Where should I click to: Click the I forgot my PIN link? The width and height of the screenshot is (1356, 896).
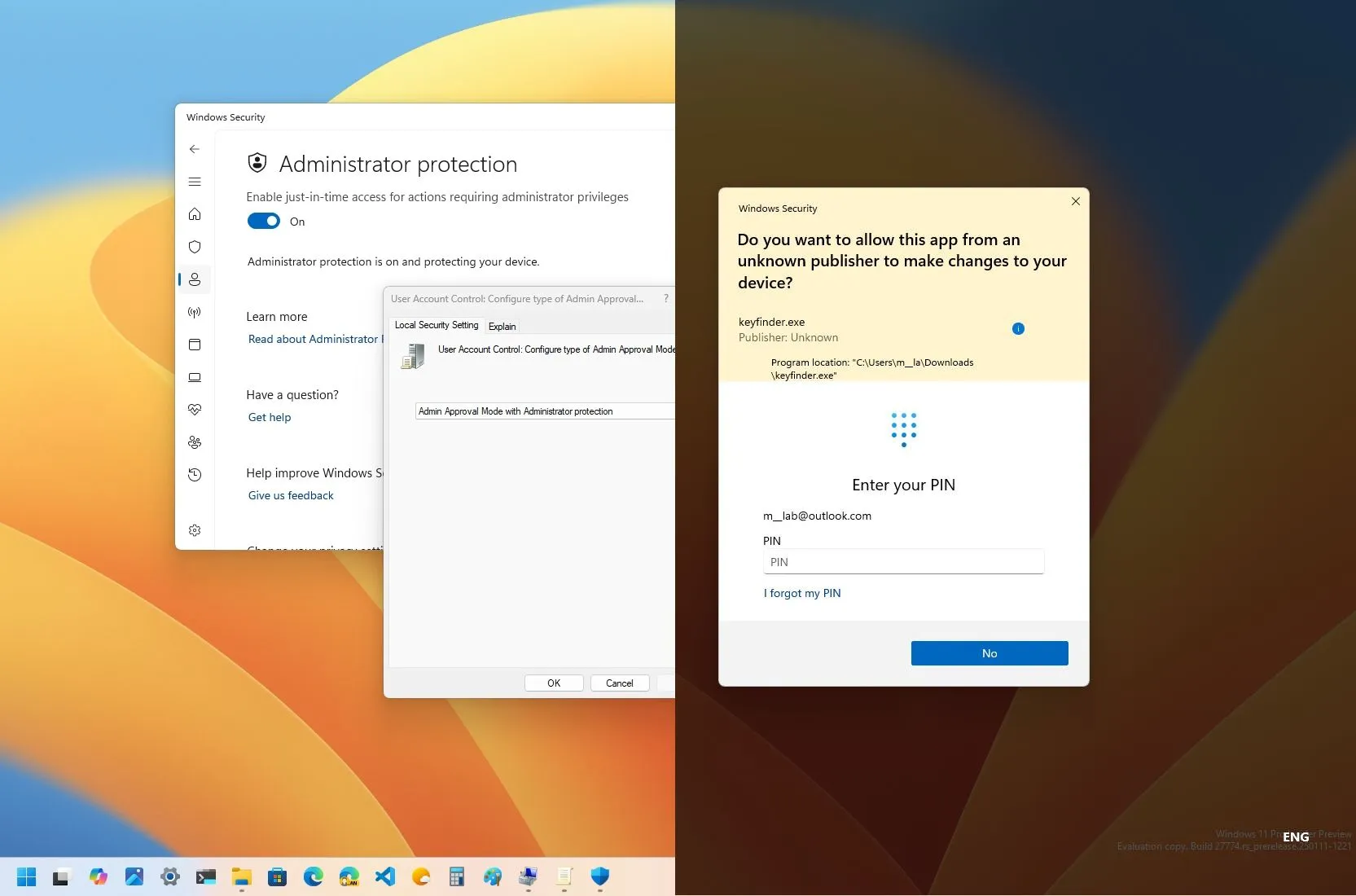tap(802, 593)
